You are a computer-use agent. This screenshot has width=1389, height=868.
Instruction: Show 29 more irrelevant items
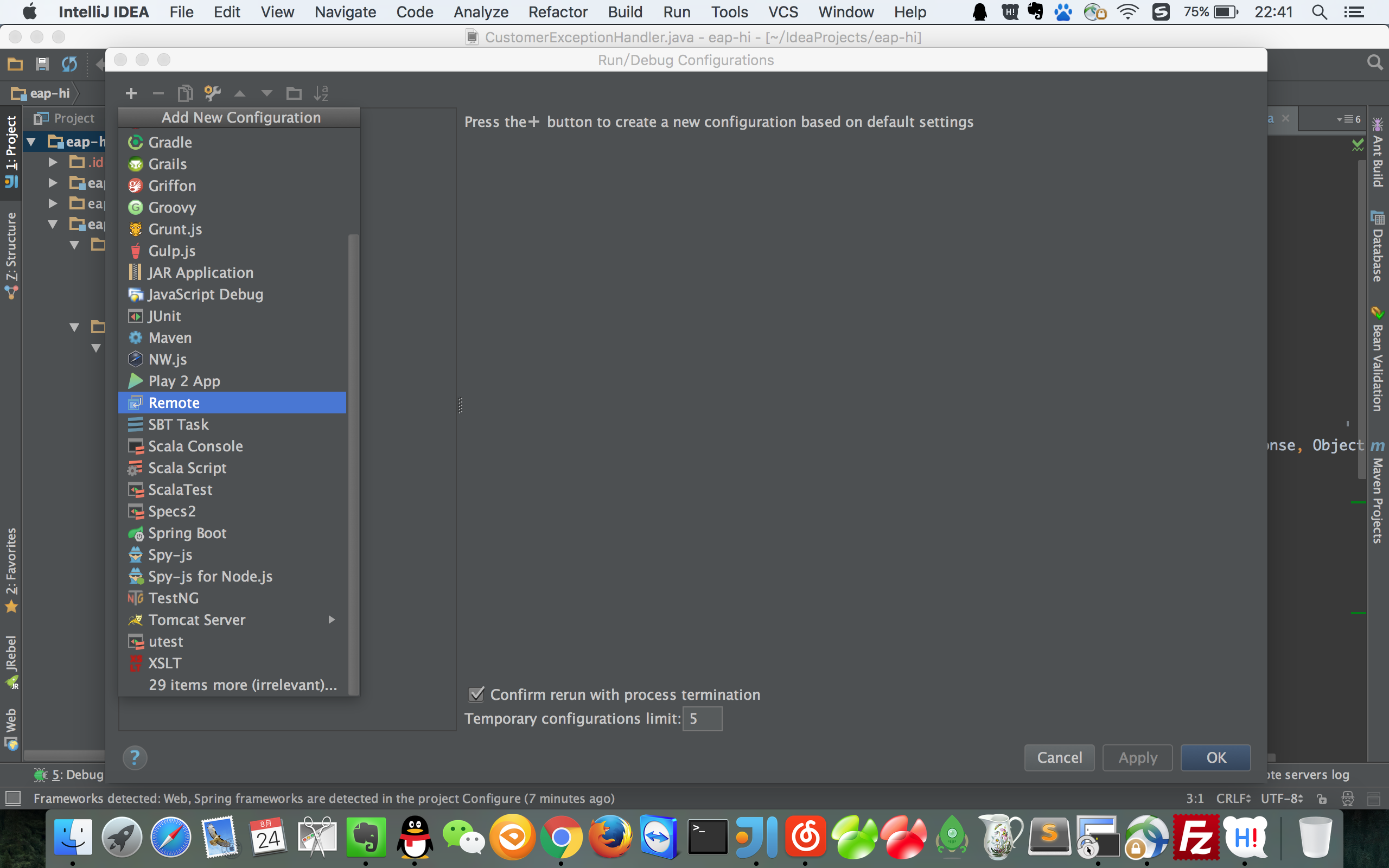tap(242, 685)
